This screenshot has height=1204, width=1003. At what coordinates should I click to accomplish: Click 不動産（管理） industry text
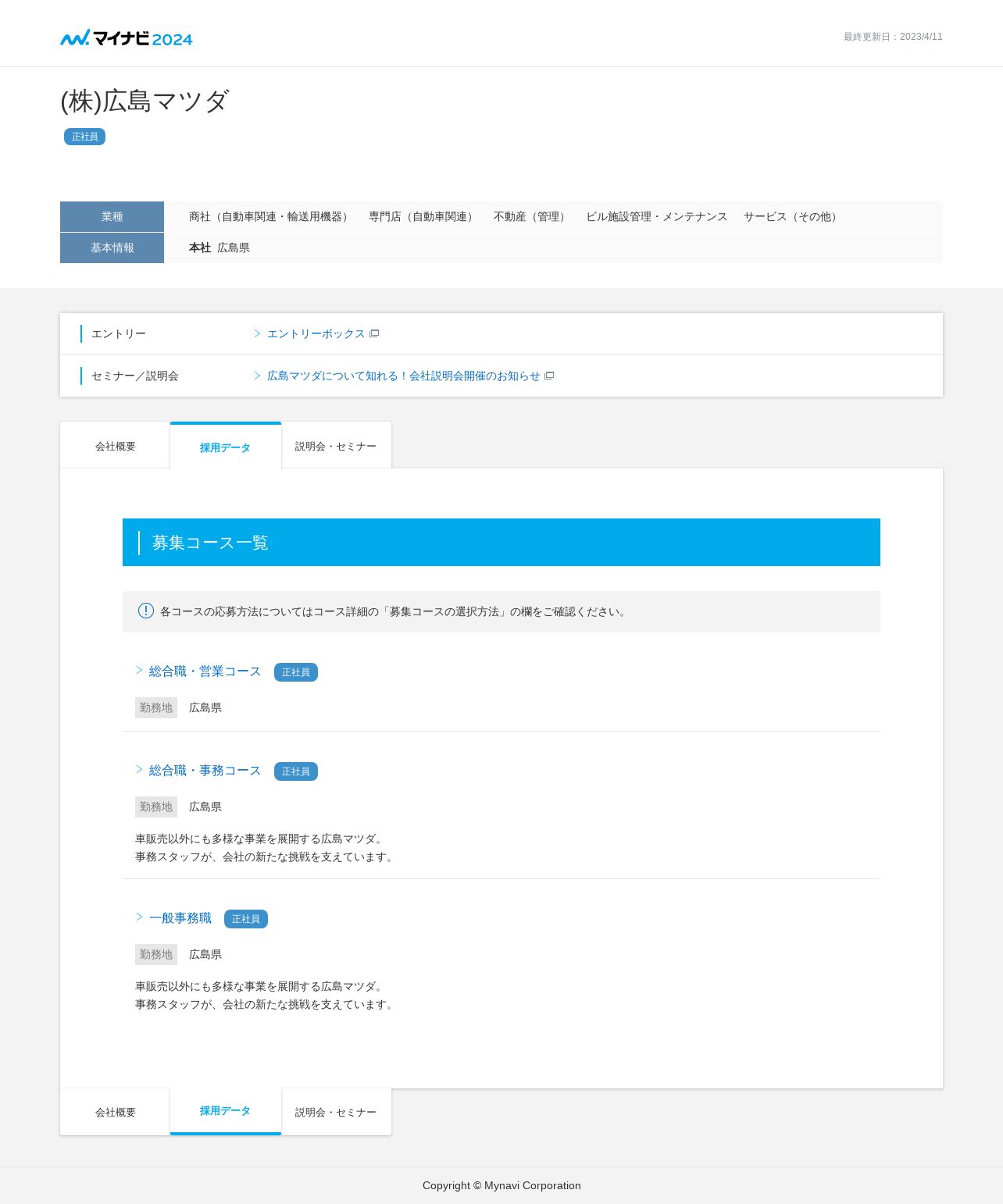point(532,216)
